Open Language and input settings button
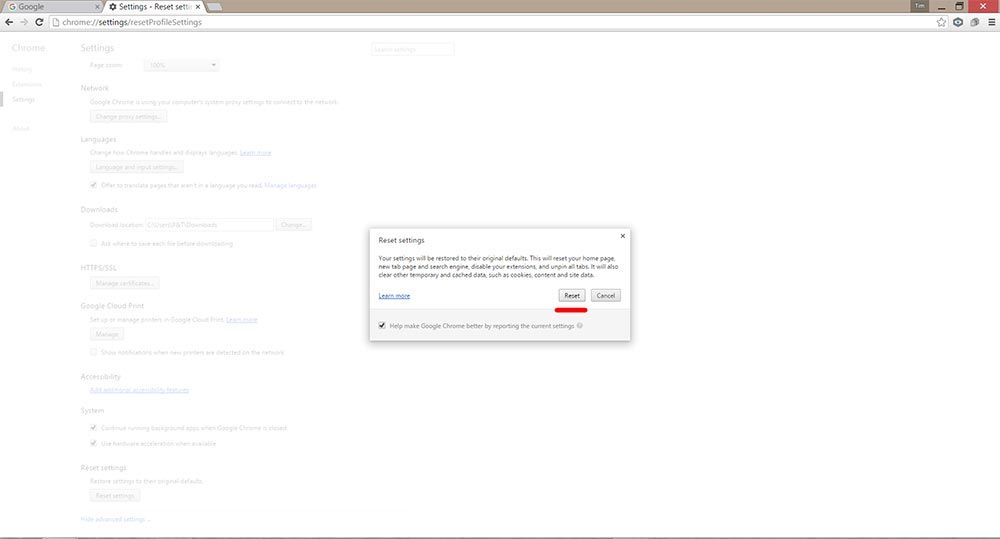Screen dimensions: 1000x539 pos(136,167)
